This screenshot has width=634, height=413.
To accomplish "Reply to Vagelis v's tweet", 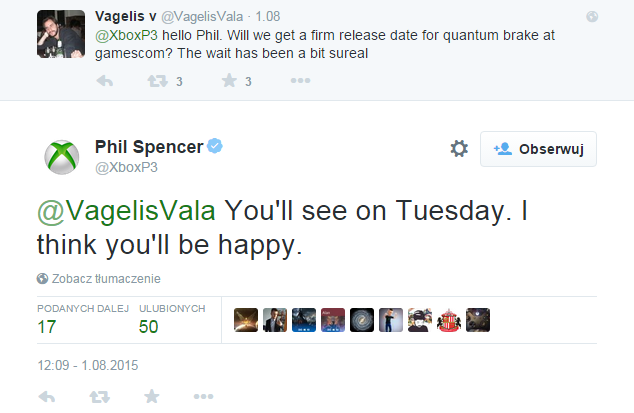I will 104,81.
